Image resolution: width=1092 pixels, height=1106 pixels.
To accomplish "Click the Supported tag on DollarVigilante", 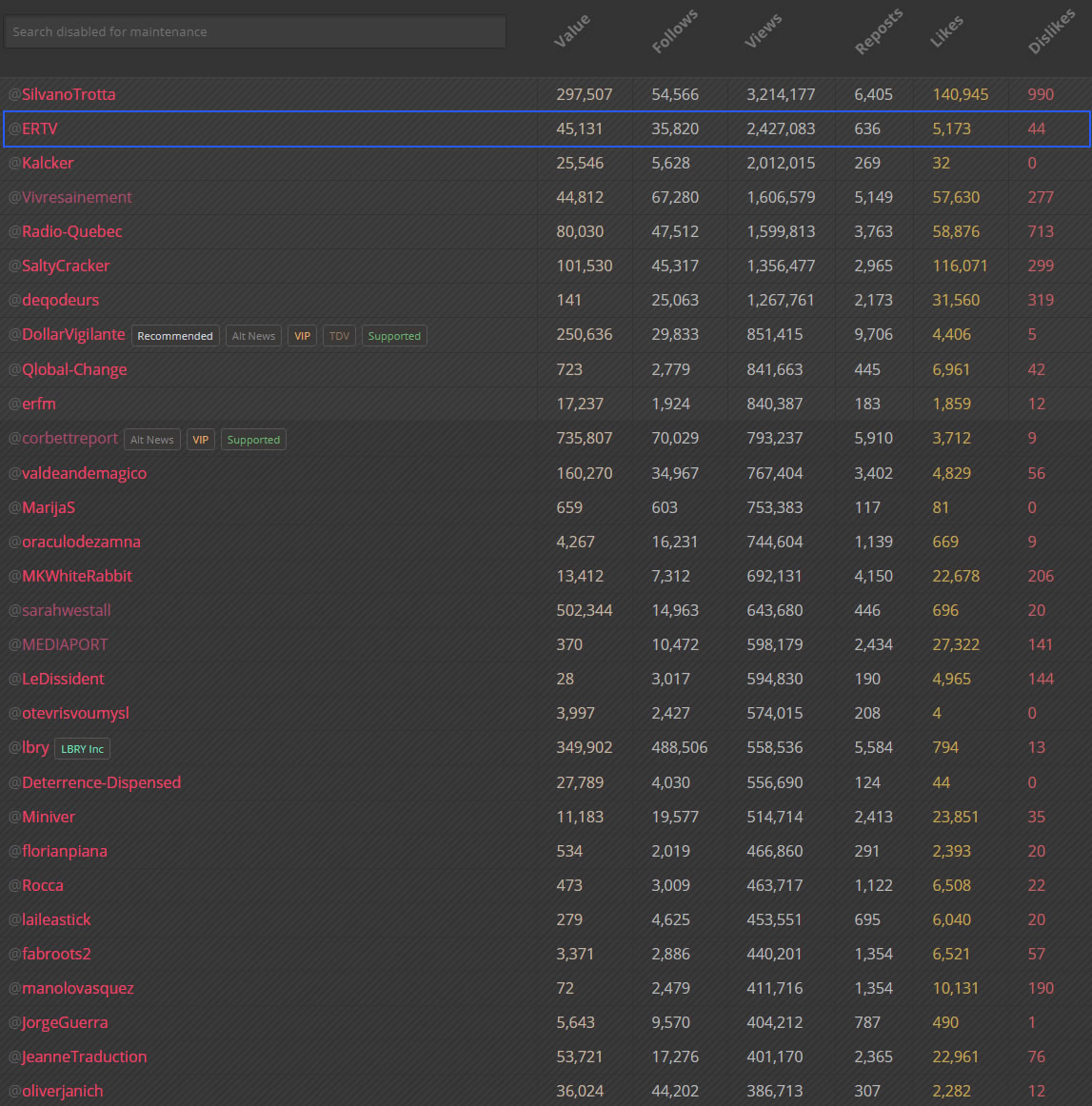I will [394, 336].
